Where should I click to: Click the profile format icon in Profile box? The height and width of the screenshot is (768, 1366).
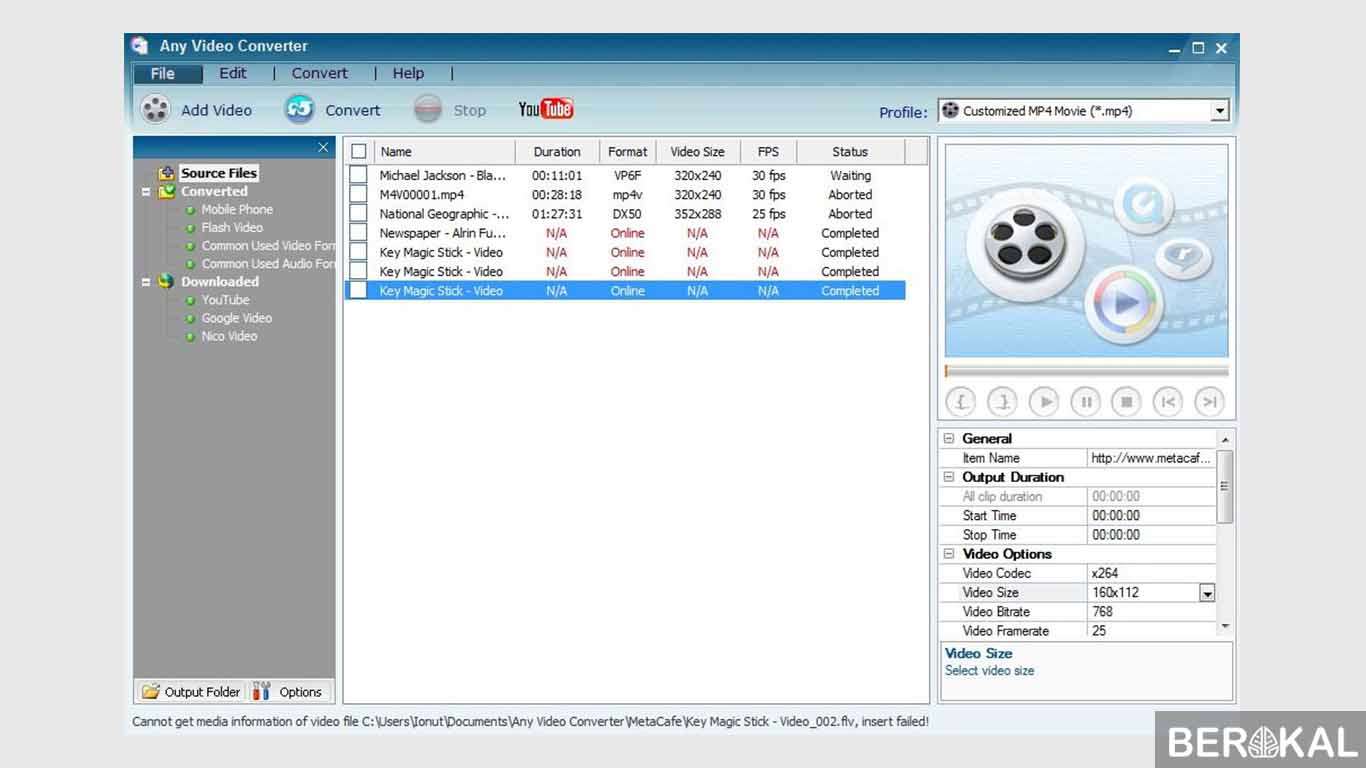click(x=950, y=111)
